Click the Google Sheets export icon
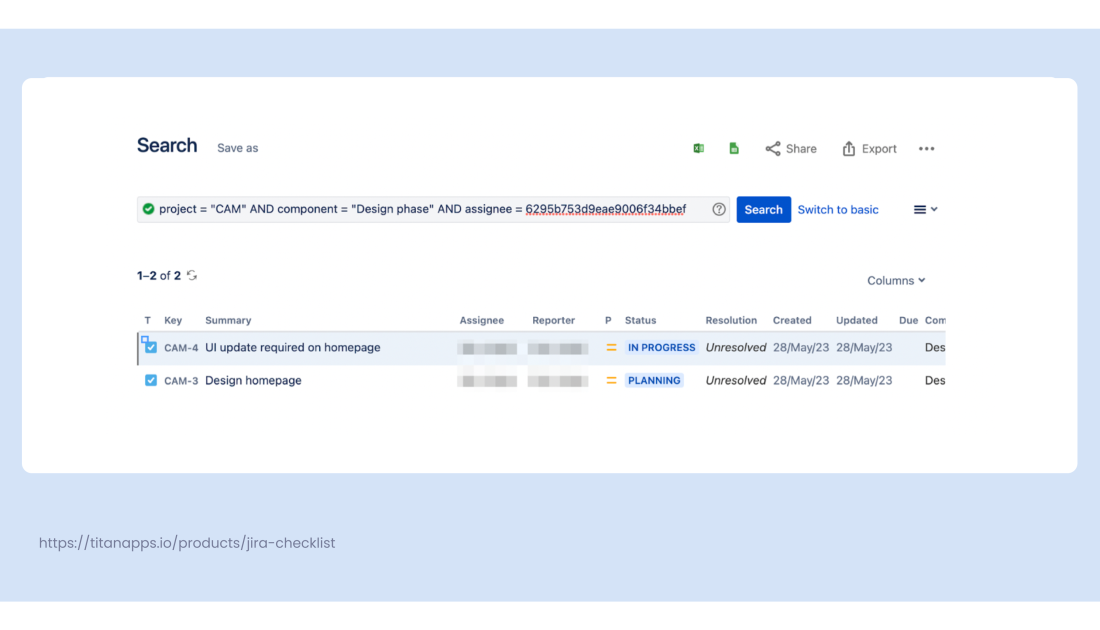 (x=734, y=148)
